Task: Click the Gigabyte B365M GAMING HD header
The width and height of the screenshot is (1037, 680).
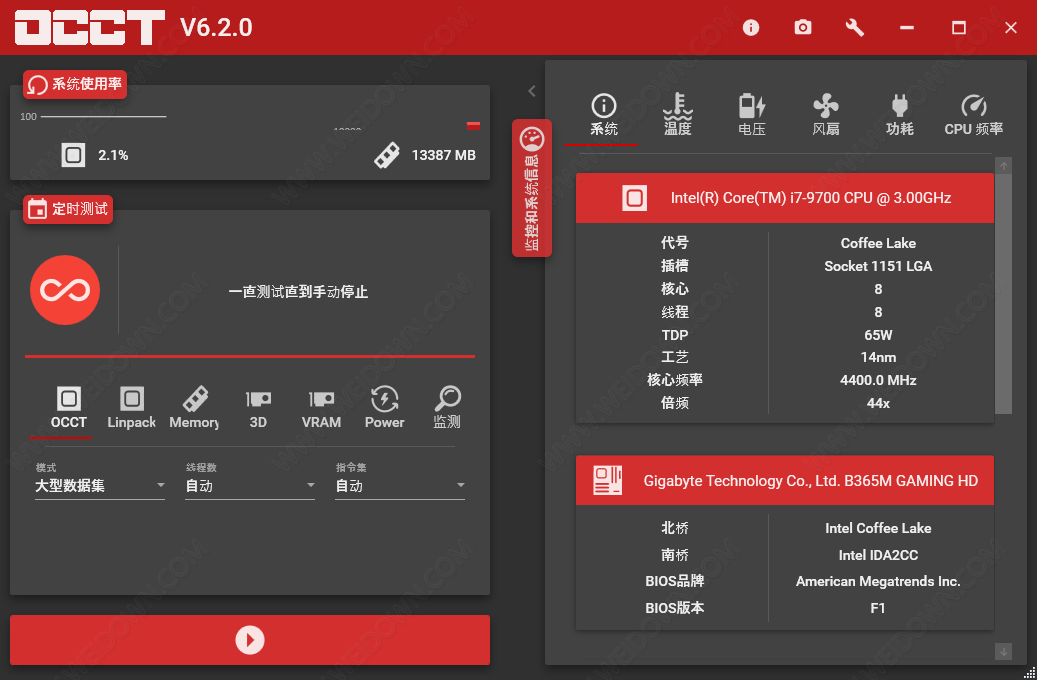Action: click(x=785, y=481)
